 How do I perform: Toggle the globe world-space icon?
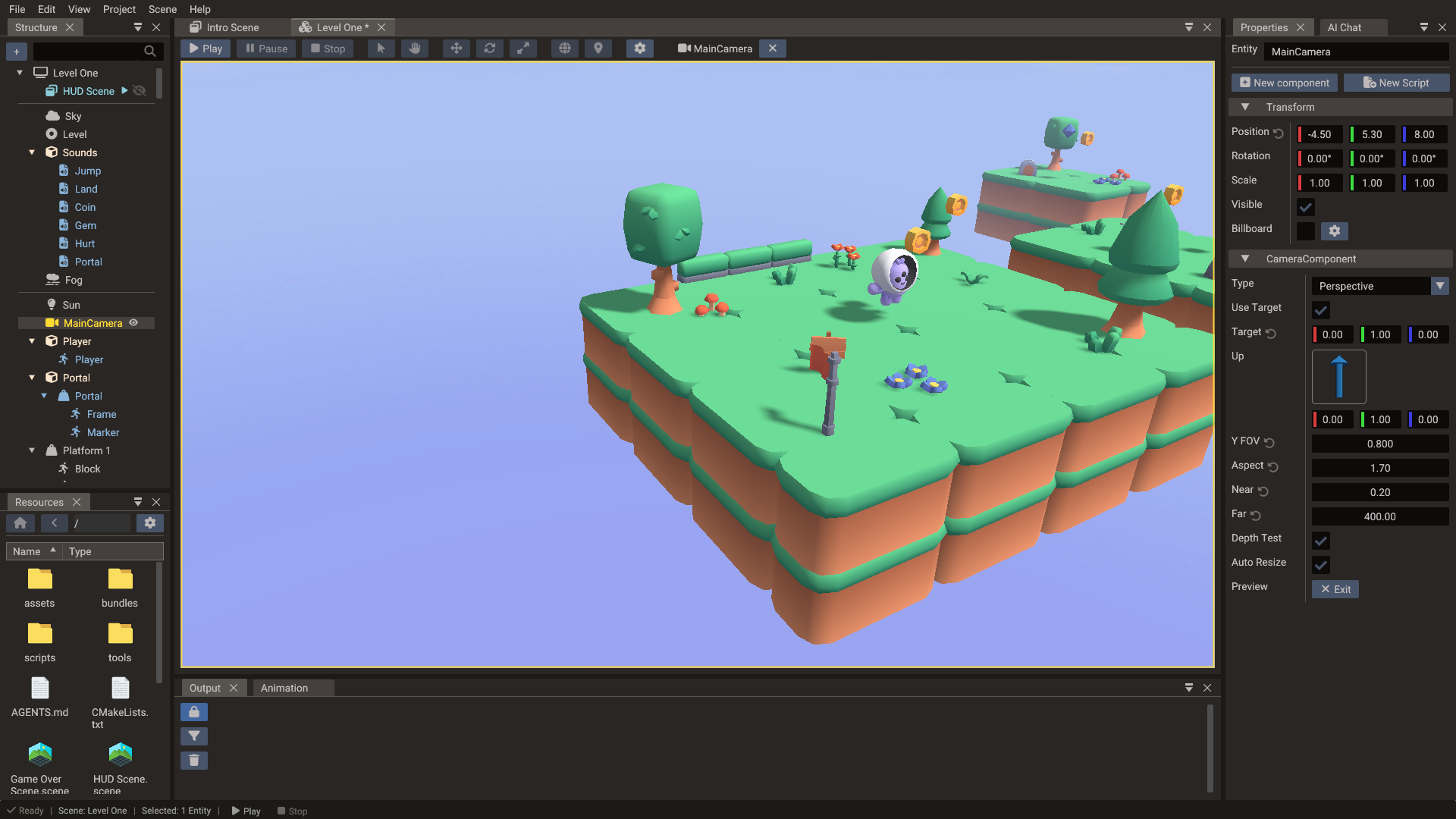(565, 49)
